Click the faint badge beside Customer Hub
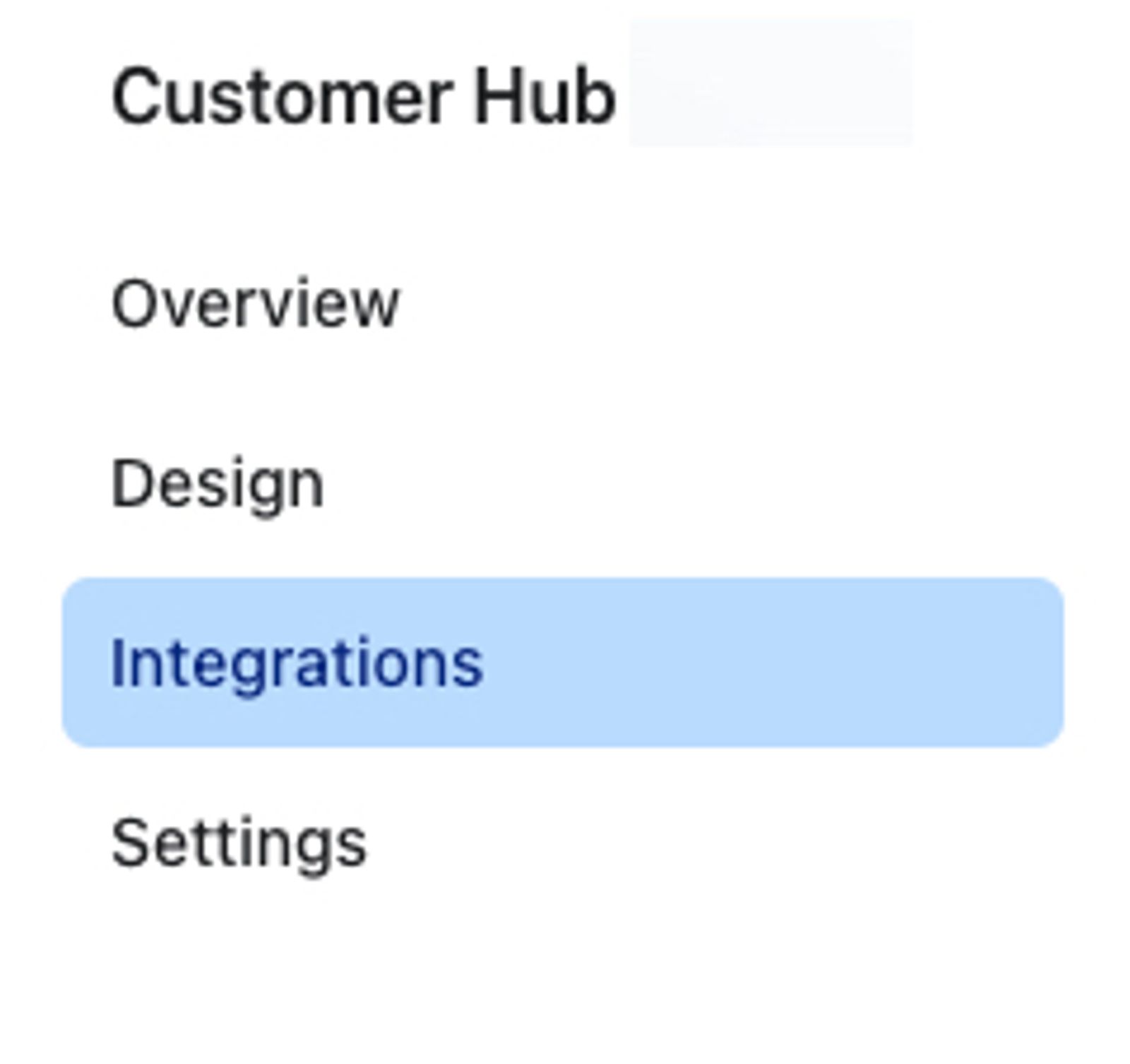The height and width of the screenshot is (1064, 1130). click(771, 83)
